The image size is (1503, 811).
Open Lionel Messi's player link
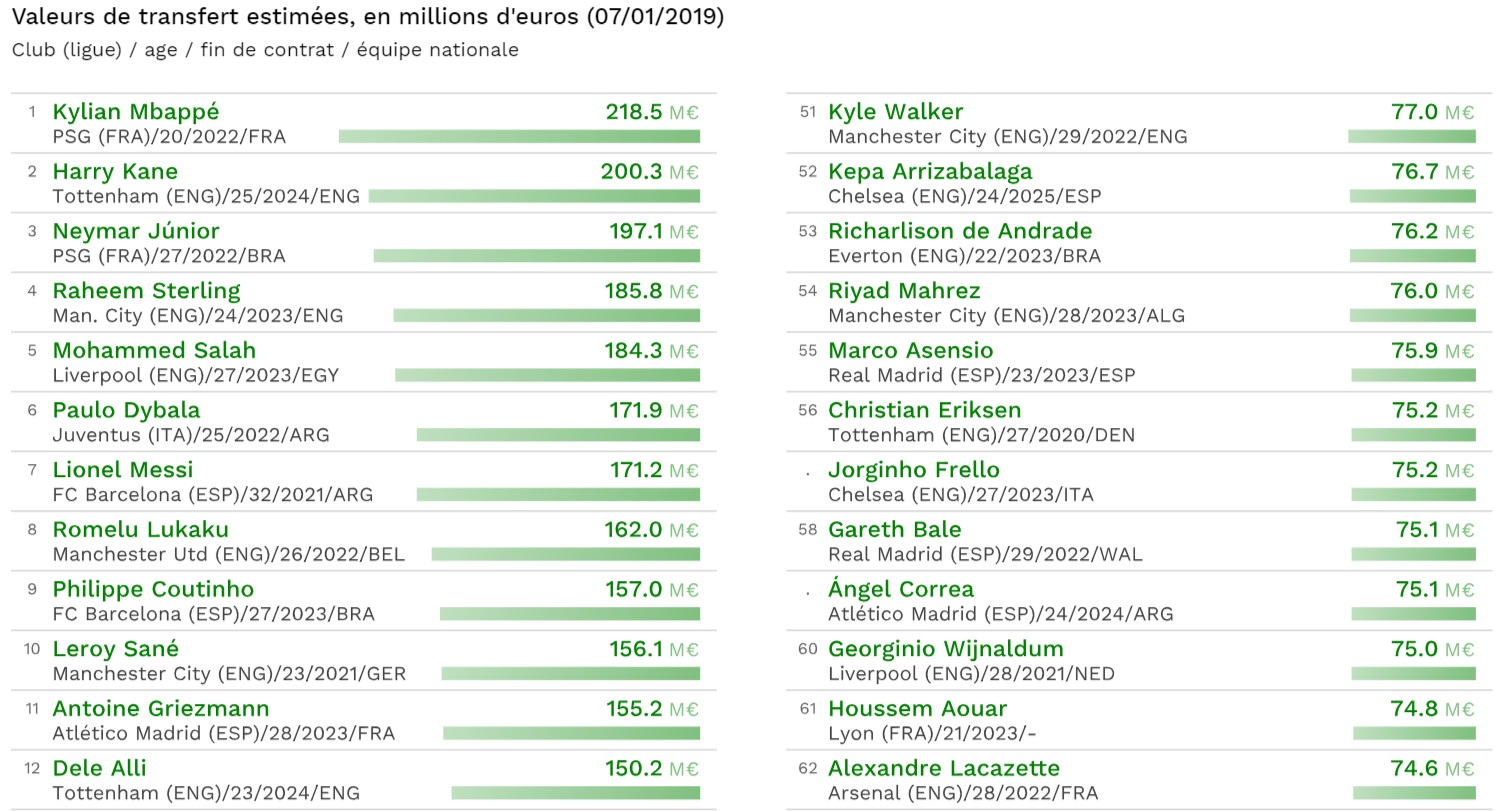coord(122,470)
